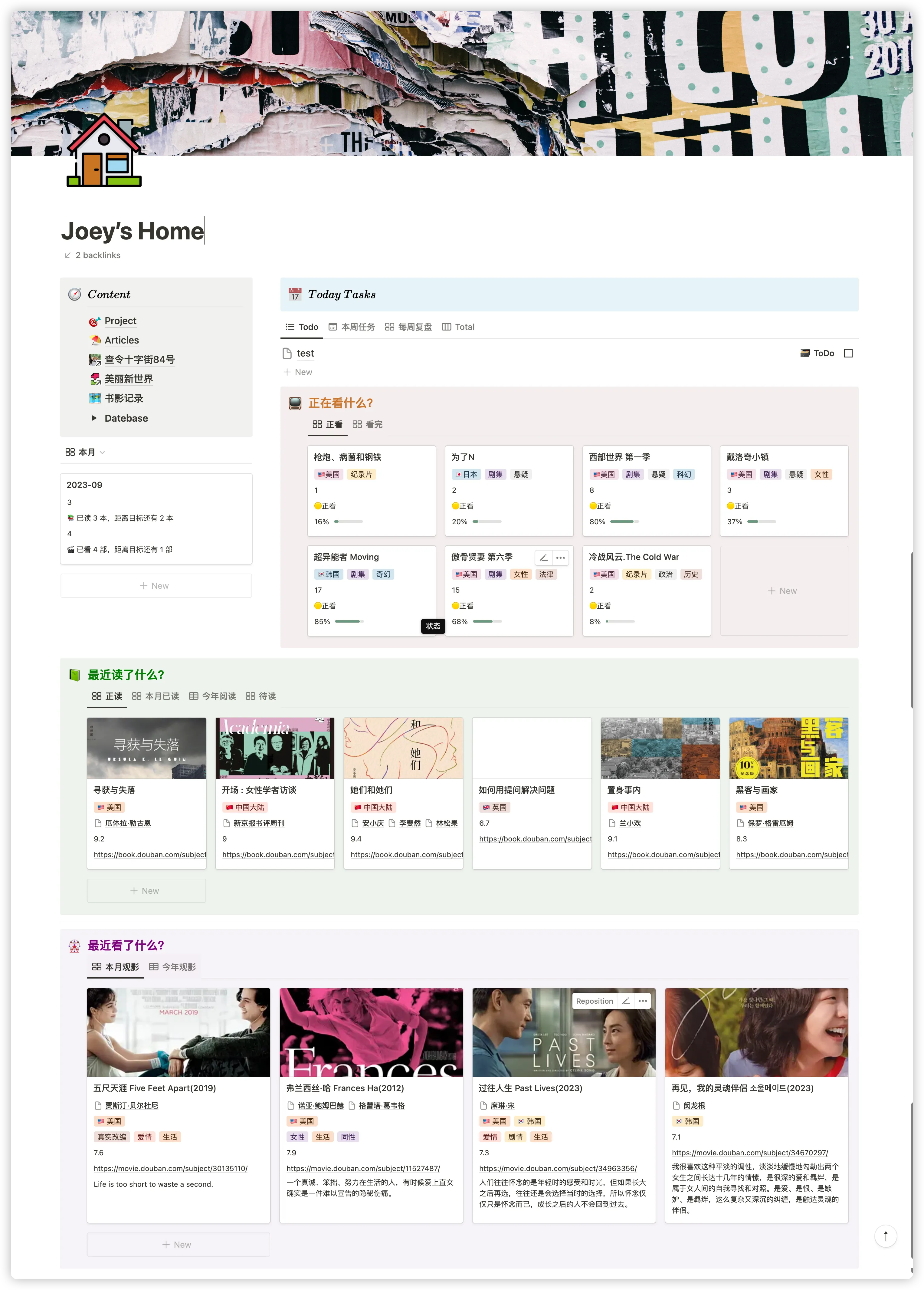This screenshot has height=1290, width=924.
Task: Click edit pencil icon on Past Lives card
Action: tap(625, 1000)
